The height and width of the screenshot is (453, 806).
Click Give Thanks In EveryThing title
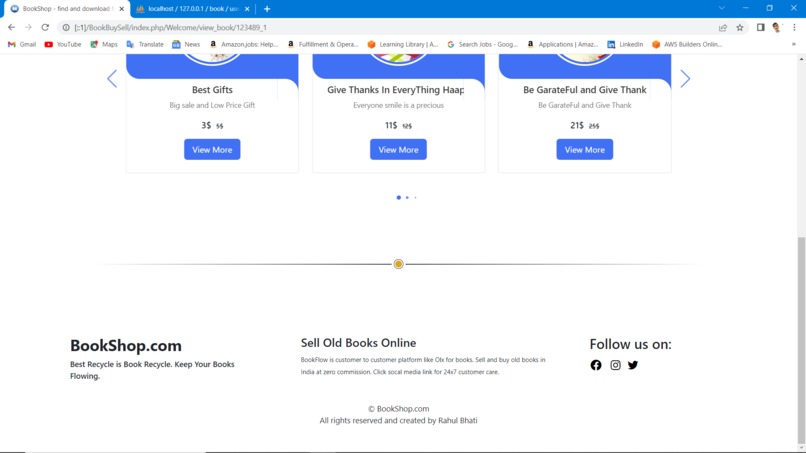395,90
